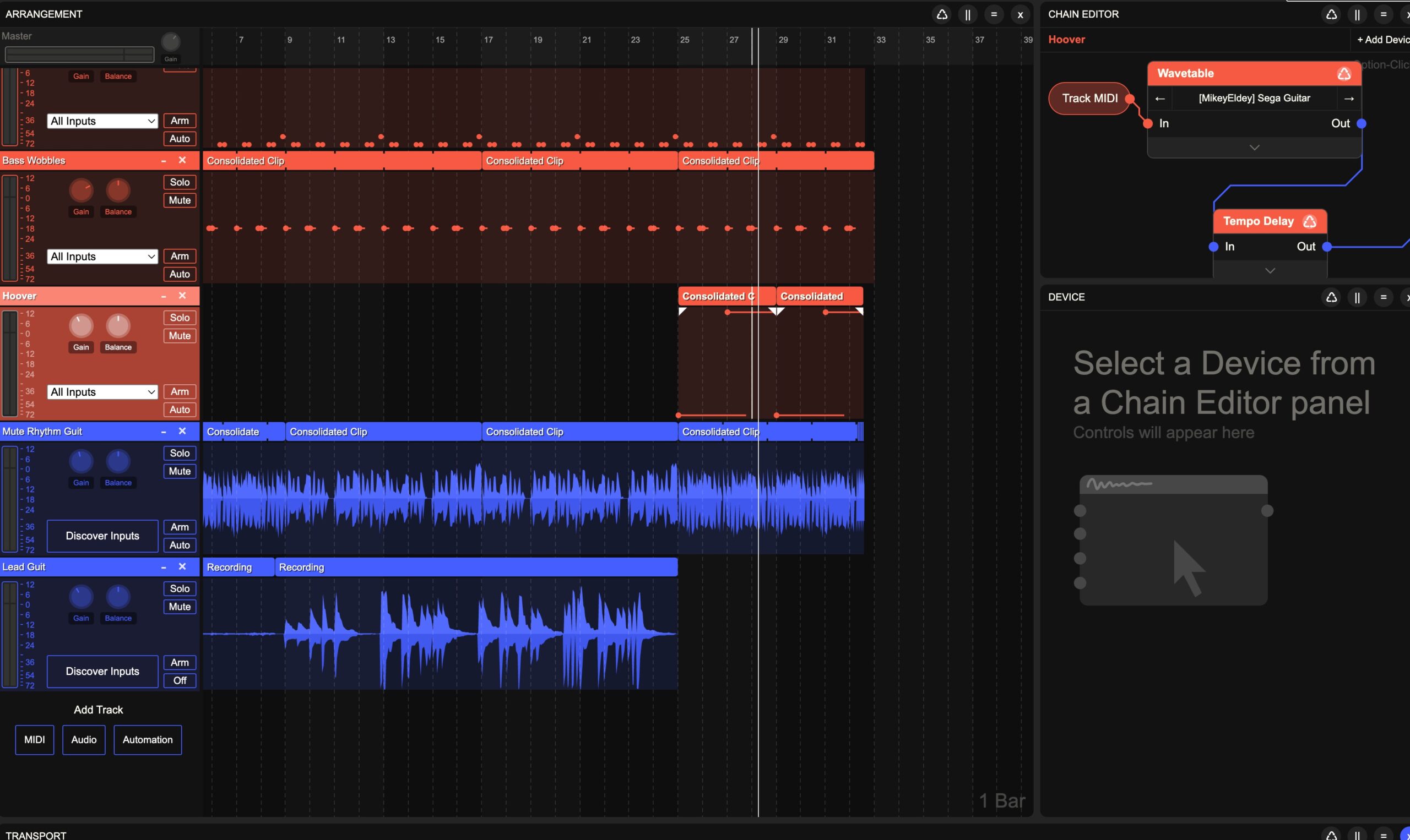Mute the Bass Wobbles track
This screenshot has height=840, width=1410.
(180, 200)
